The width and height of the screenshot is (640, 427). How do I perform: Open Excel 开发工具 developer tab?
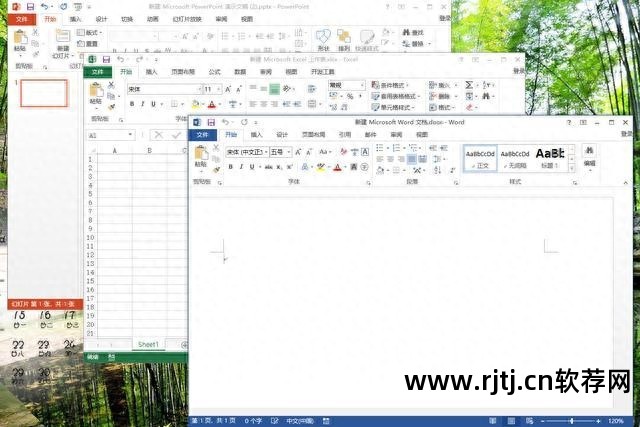(x=323, y=72)
